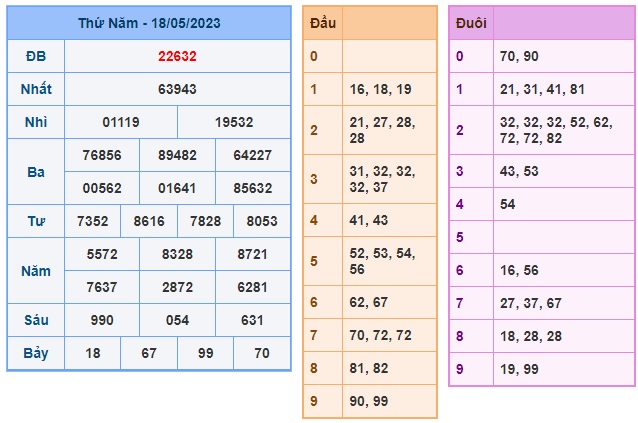Image resolution: width=638 pixels, height=423 pixels.
Task: Click the 'Ba' row label
Action: [x=36, y=172]
